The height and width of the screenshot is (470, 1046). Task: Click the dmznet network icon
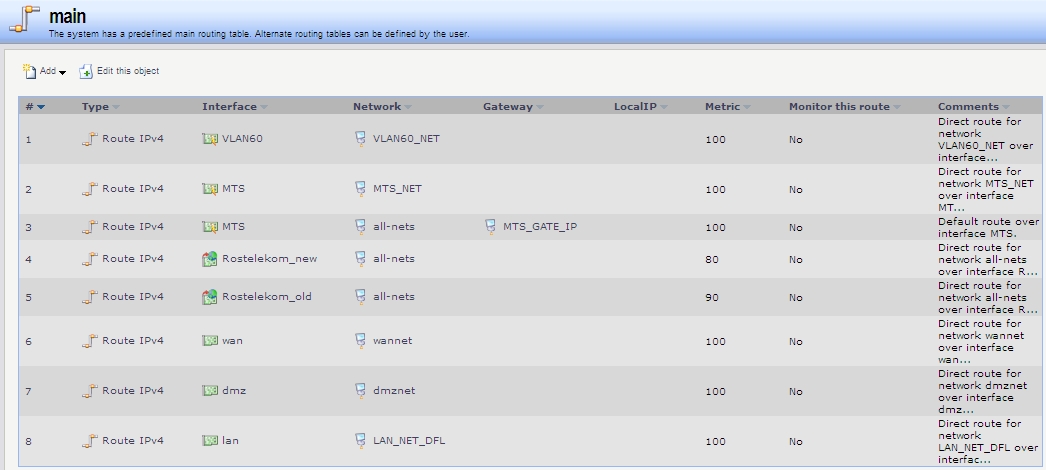coord(360,391)
